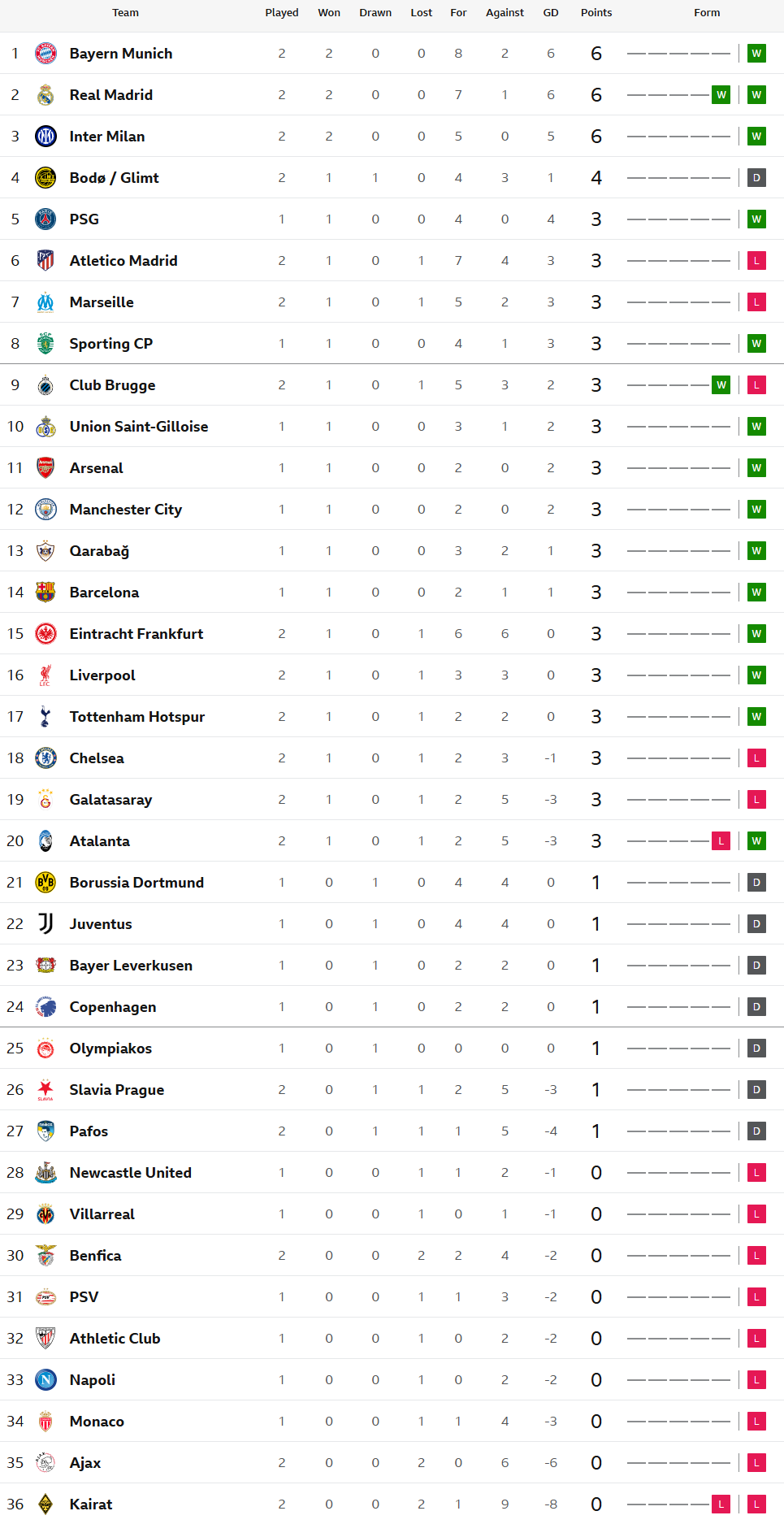The height and width of the screenshot is (1524, 784).
Task: Click the Barcelona club crest
Action: tap(45, 593)
